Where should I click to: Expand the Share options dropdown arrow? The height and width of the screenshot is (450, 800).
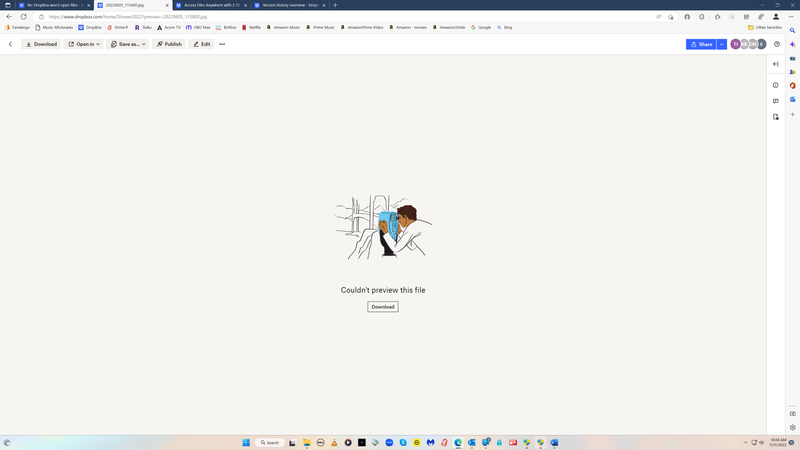click(722, 44)
